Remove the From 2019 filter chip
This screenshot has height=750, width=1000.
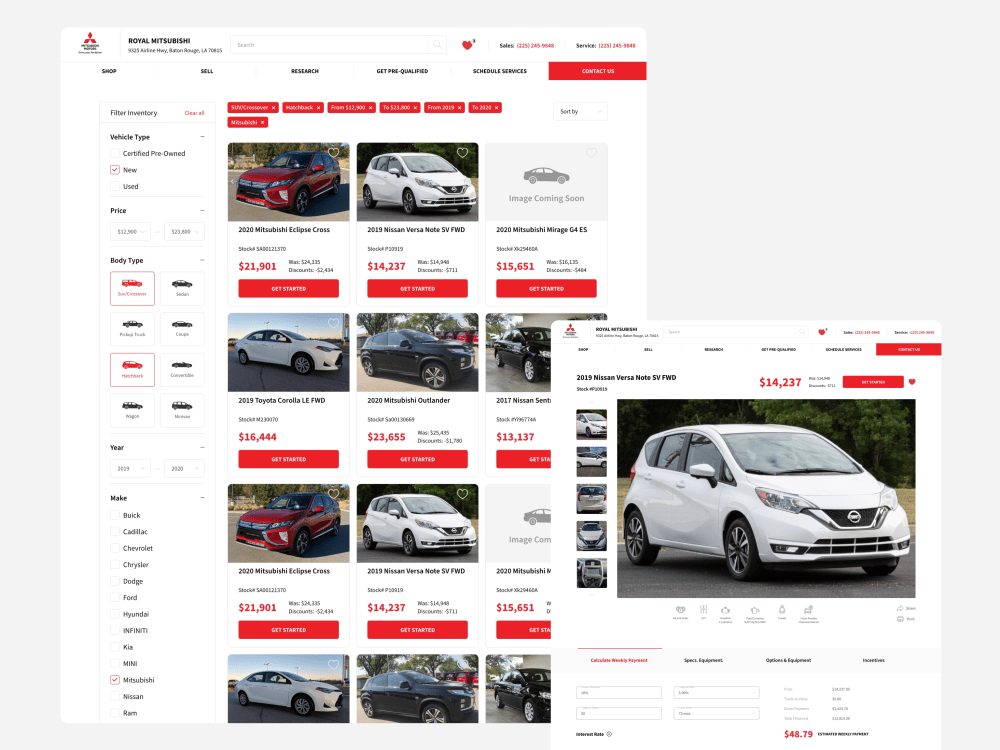pos(459,108)
